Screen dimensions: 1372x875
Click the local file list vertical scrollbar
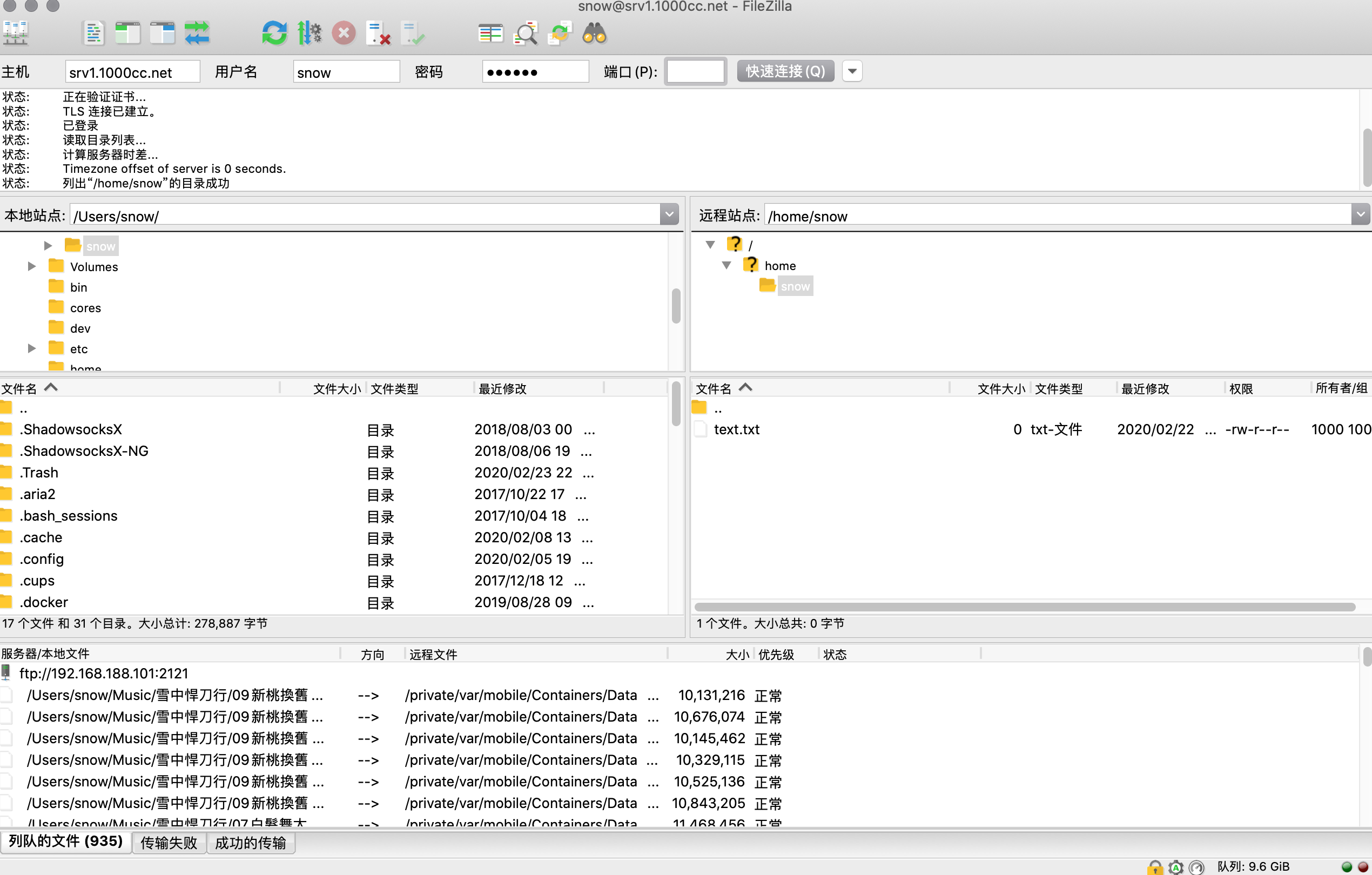676,403
